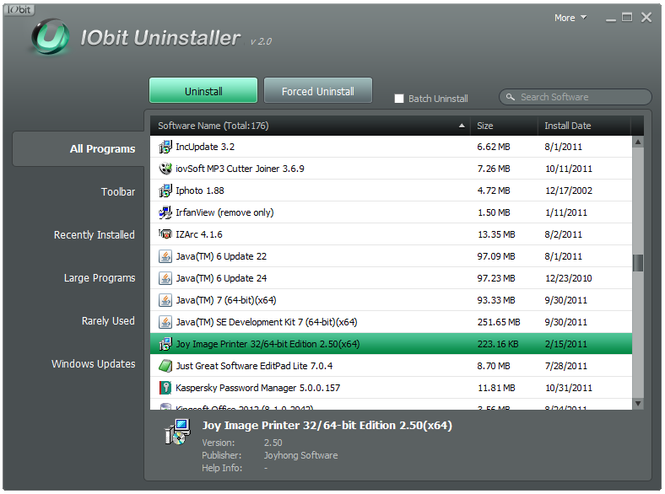Click the Java 6 Update 24 icon

[165, 279]
